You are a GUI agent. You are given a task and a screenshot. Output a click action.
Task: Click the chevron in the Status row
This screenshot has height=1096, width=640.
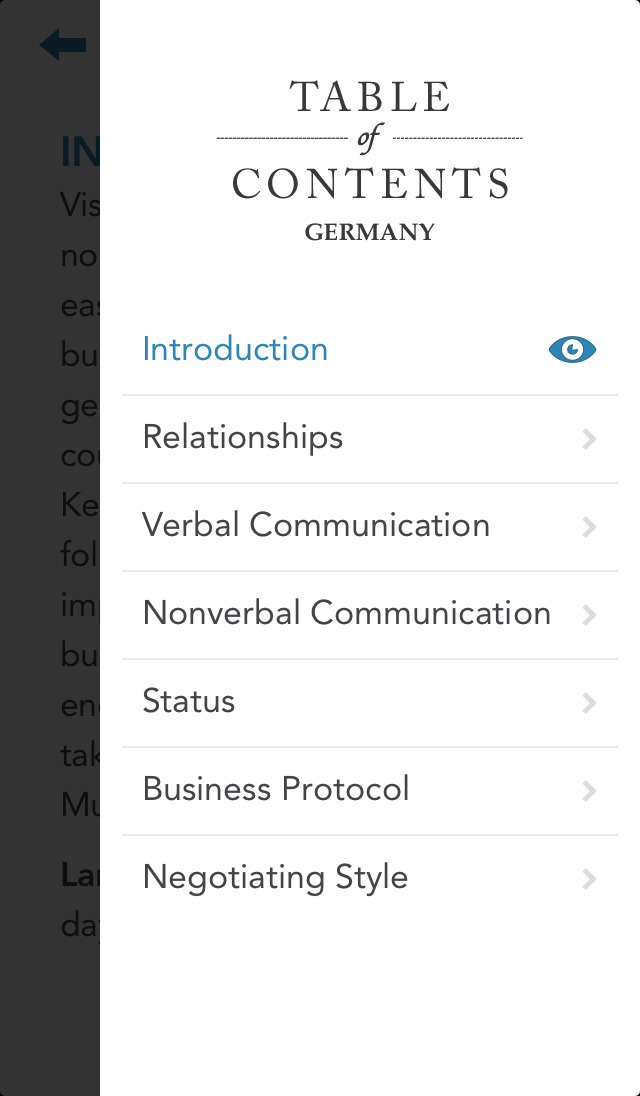(589, 702)
